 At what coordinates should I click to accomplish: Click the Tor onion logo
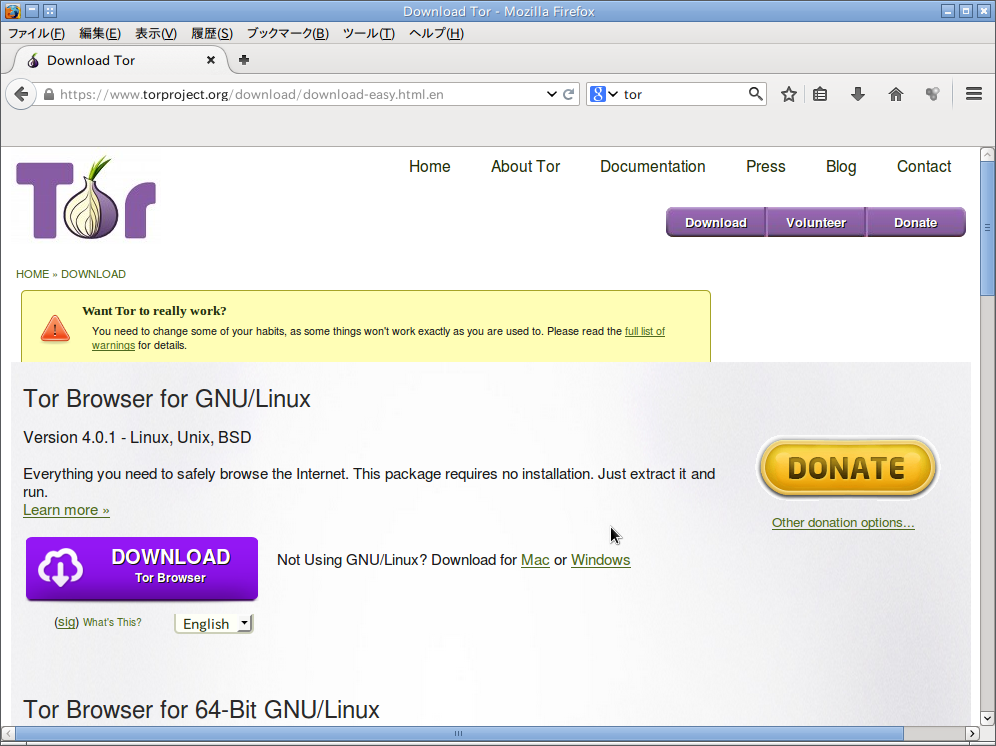click(x=86, y=198)
